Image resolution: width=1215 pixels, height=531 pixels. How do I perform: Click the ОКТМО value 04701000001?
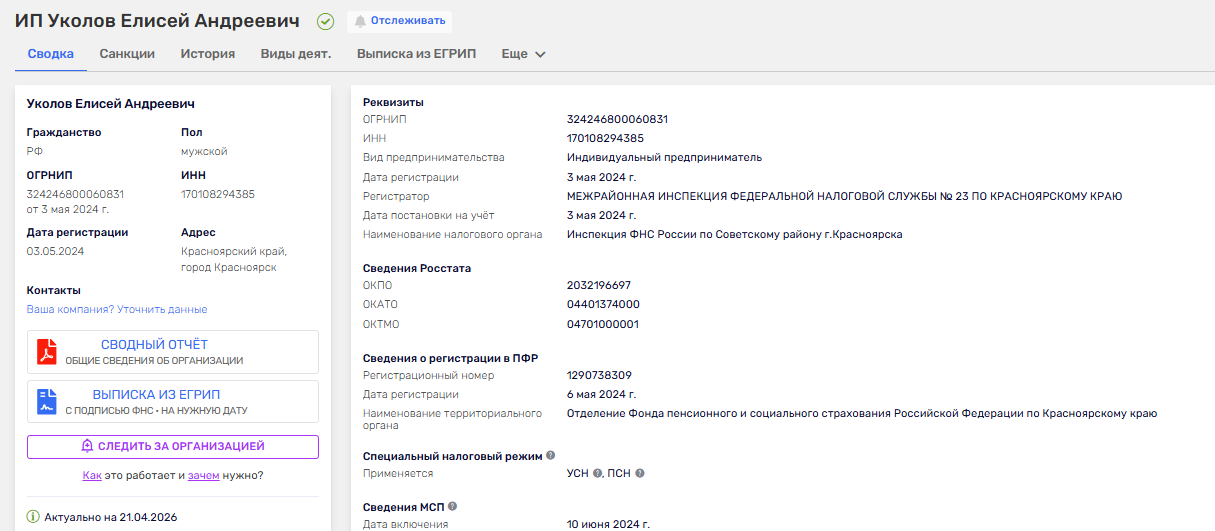click(602, 325)
